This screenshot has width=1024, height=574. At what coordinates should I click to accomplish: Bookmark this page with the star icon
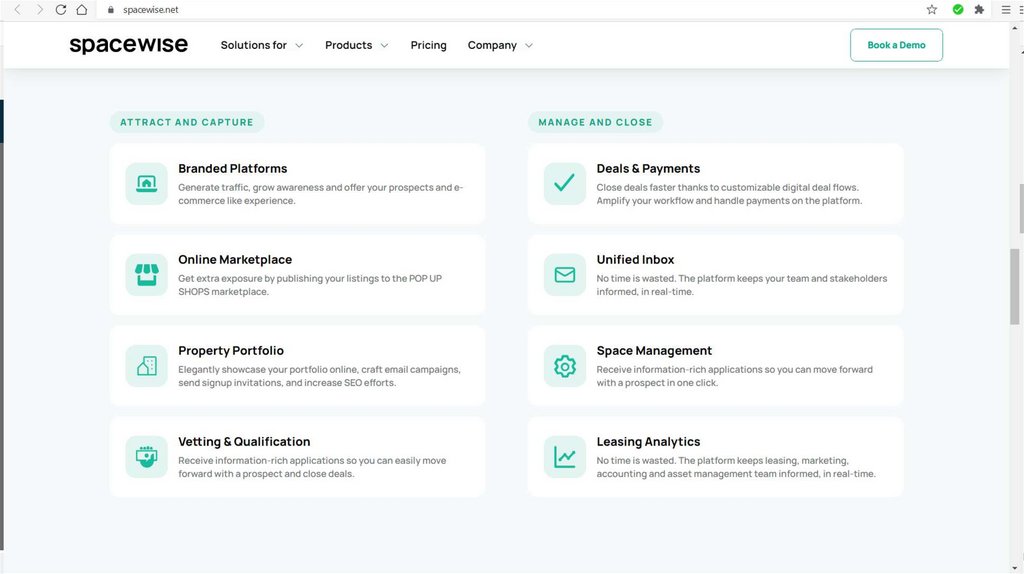932,10
